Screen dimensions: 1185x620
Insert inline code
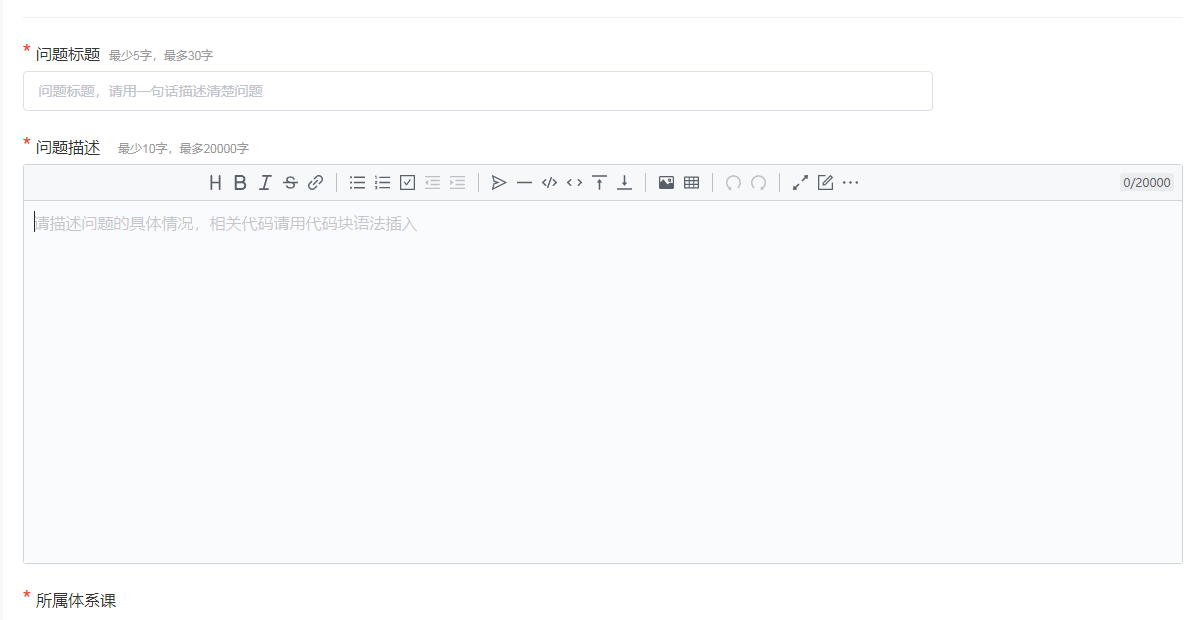574,183
